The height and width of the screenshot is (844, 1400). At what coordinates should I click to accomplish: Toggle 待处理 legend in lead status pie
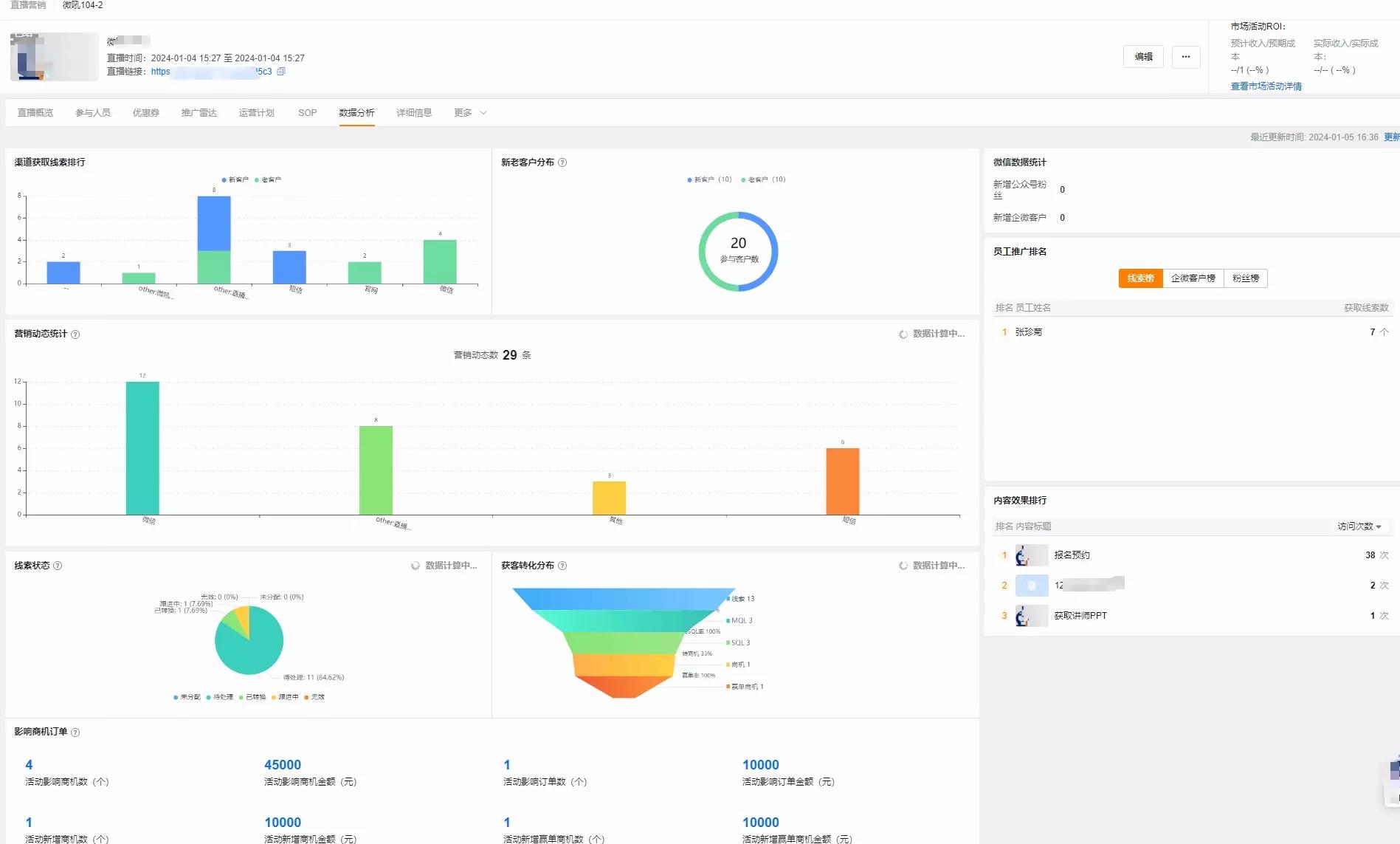coord(219,697)
